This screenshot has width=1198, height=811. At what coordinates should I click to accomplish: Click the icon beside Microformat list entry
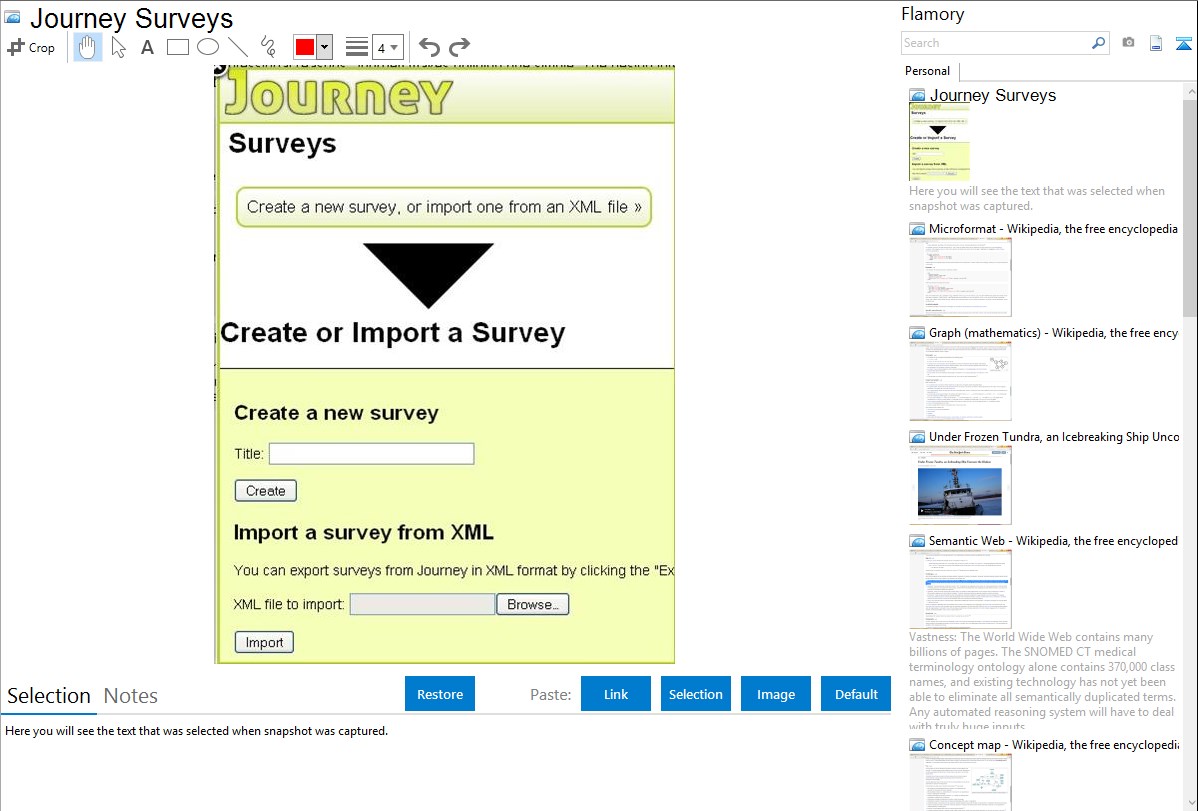[917, 229]
